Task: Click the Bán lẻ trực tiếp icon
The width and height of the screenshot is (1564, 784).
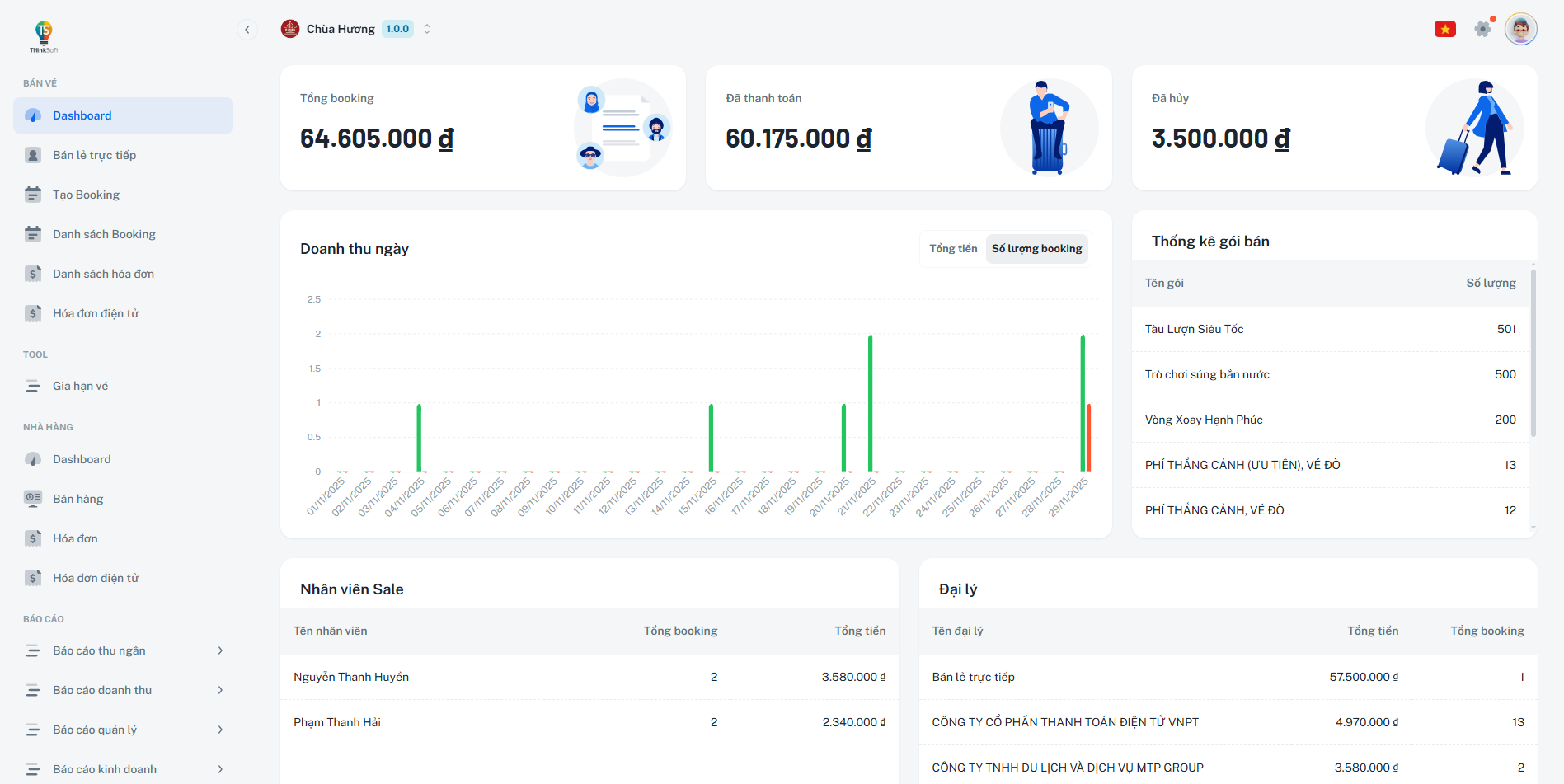Action: (33, 154)
